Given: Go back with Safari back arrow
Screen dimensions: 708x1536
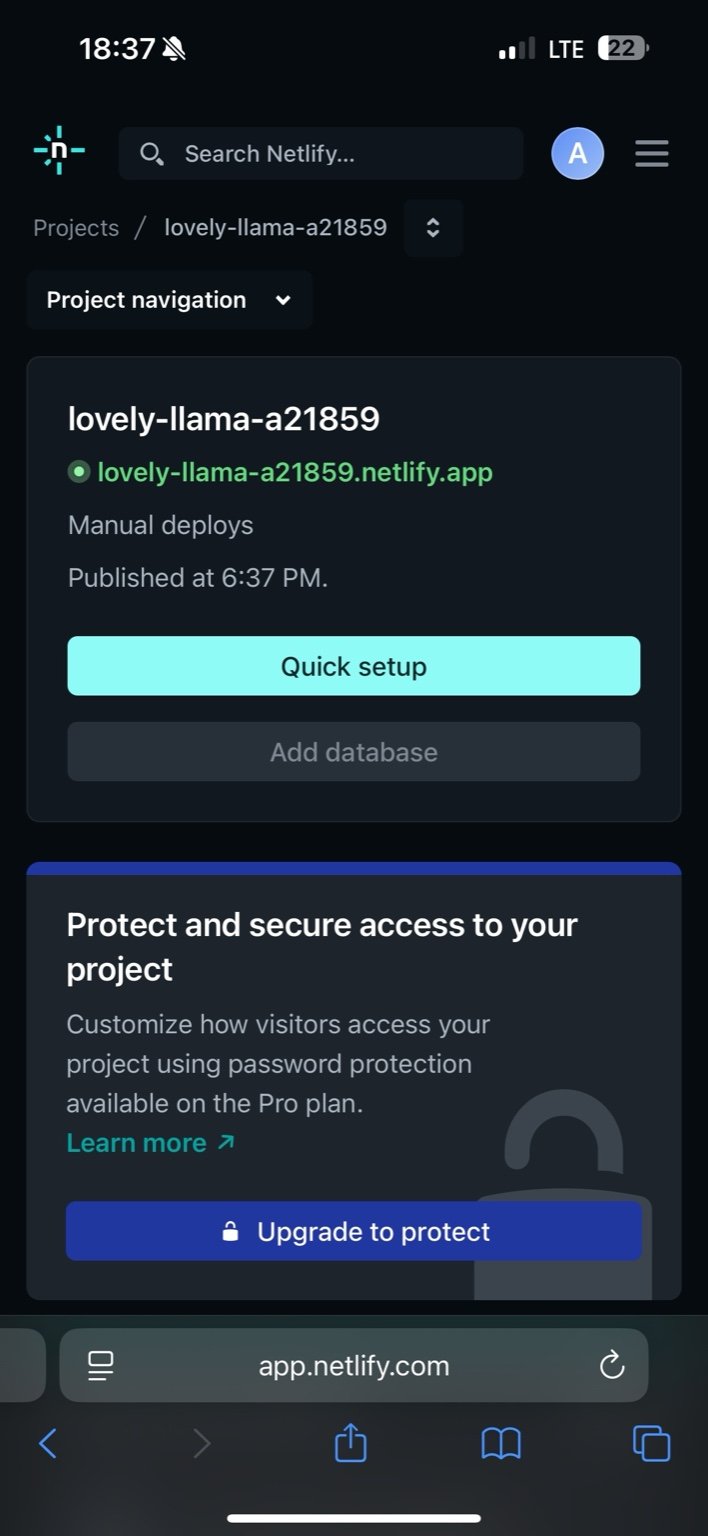Looking at the screenshot, I should [47, 1443].
